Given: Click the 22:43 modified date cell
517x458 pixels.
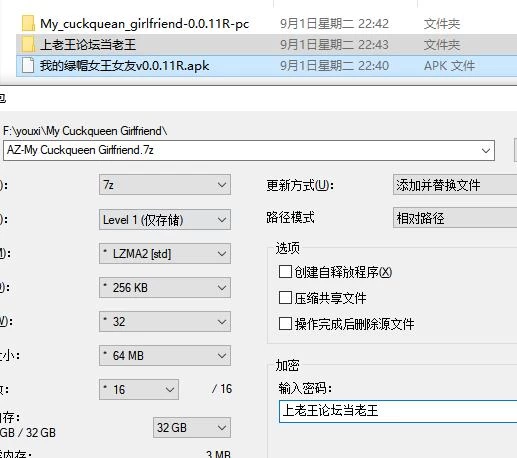Looking at the screenshot, I should pyautogui.click(x=334, y=45).
